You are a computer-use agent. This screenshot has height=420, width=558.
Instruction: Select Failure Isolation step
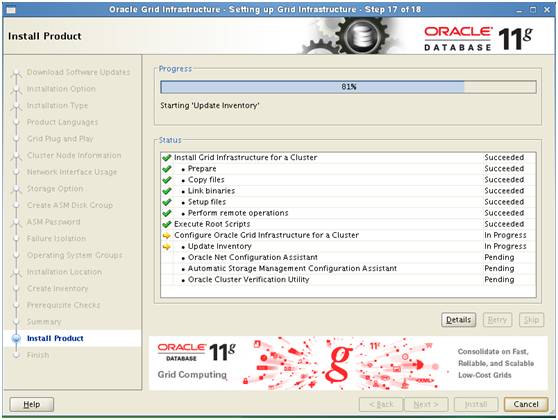pyautogui.click(x=57, y=238)
